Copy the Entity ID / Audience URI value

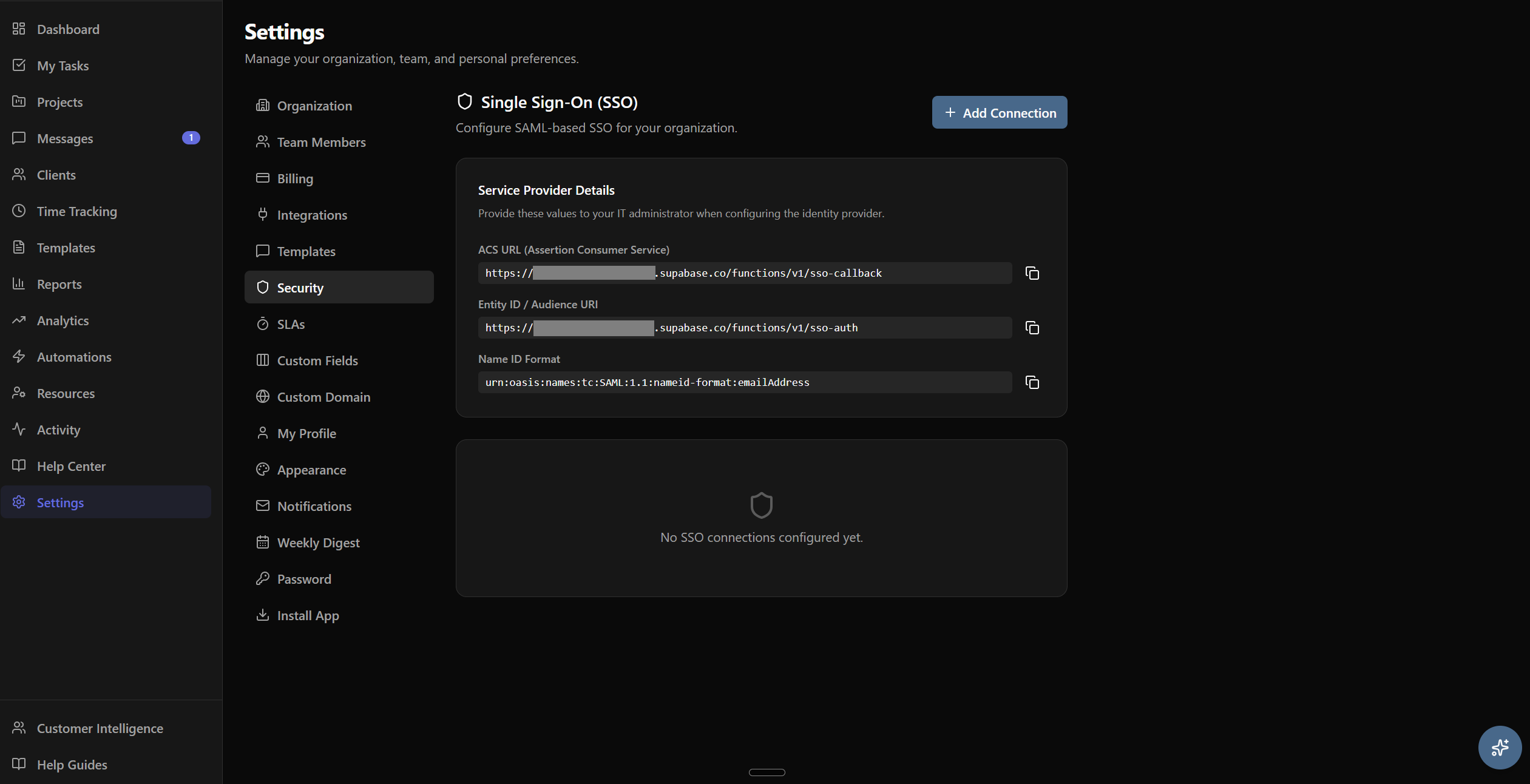click(1031, 328)
